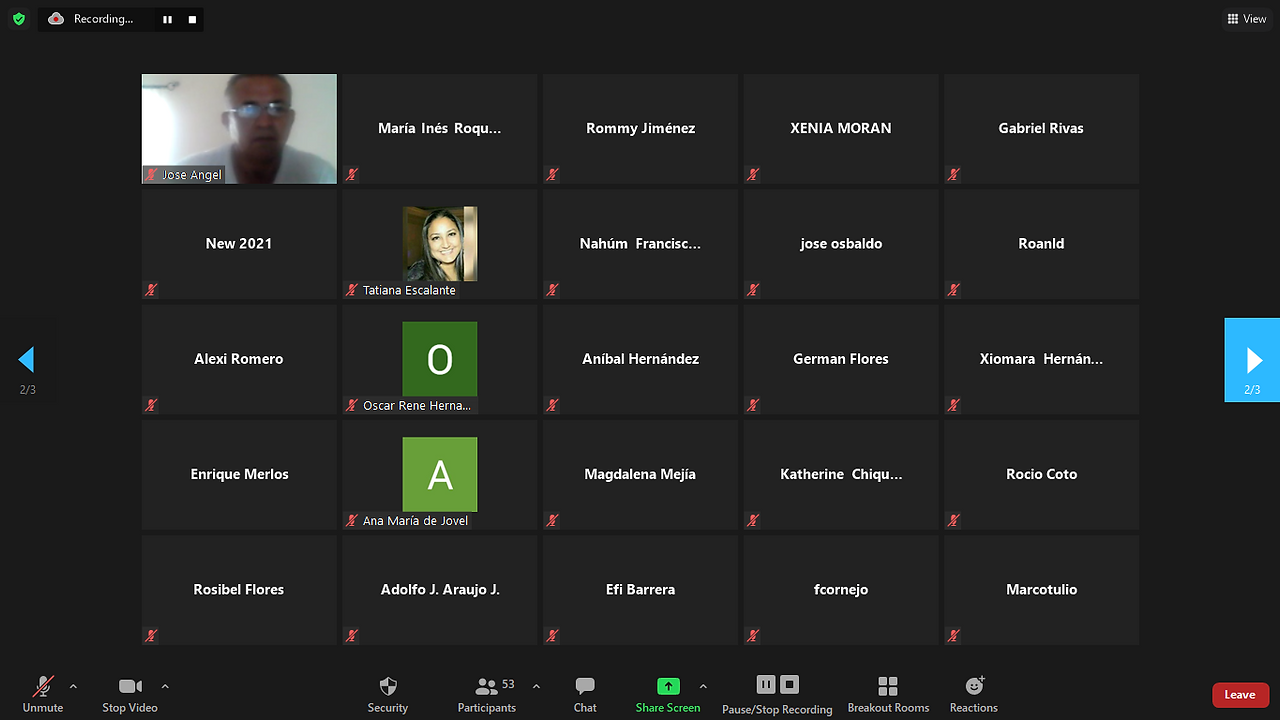This screenshot has height=720, width=1280.
Task: Select the Rocio Coto participant name
Action: point(1041,474)
